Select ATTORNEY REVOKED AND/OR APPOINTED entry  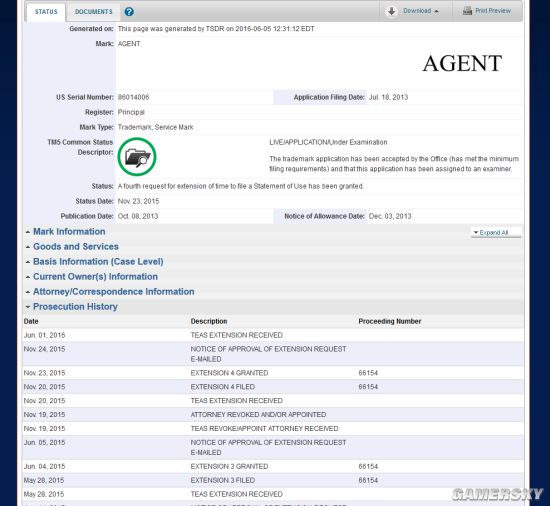pyautogui.click(x=258, y=415)
